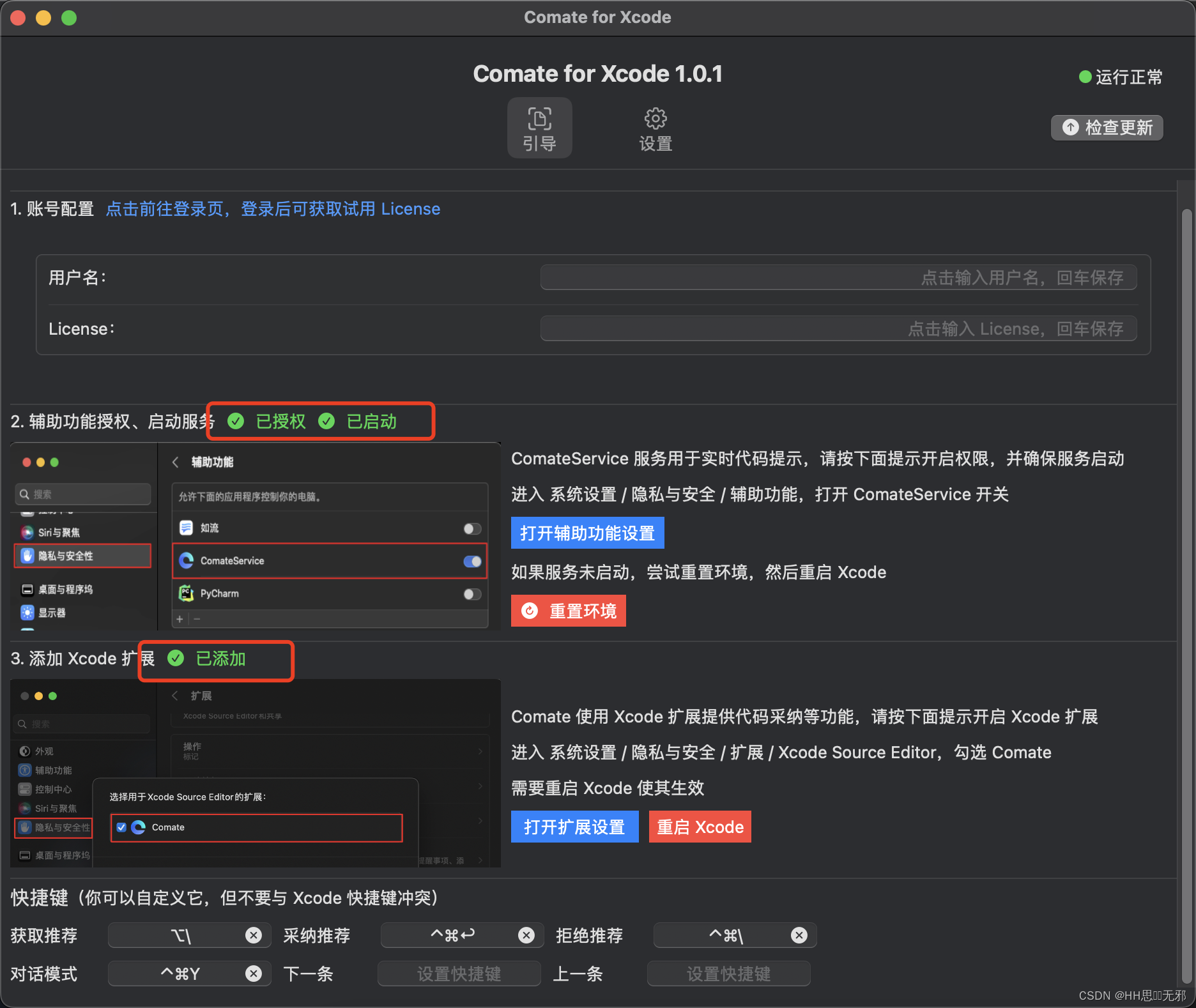Clear the 获取推荐 shortcut with its X icon

click(x=254, y=935)
